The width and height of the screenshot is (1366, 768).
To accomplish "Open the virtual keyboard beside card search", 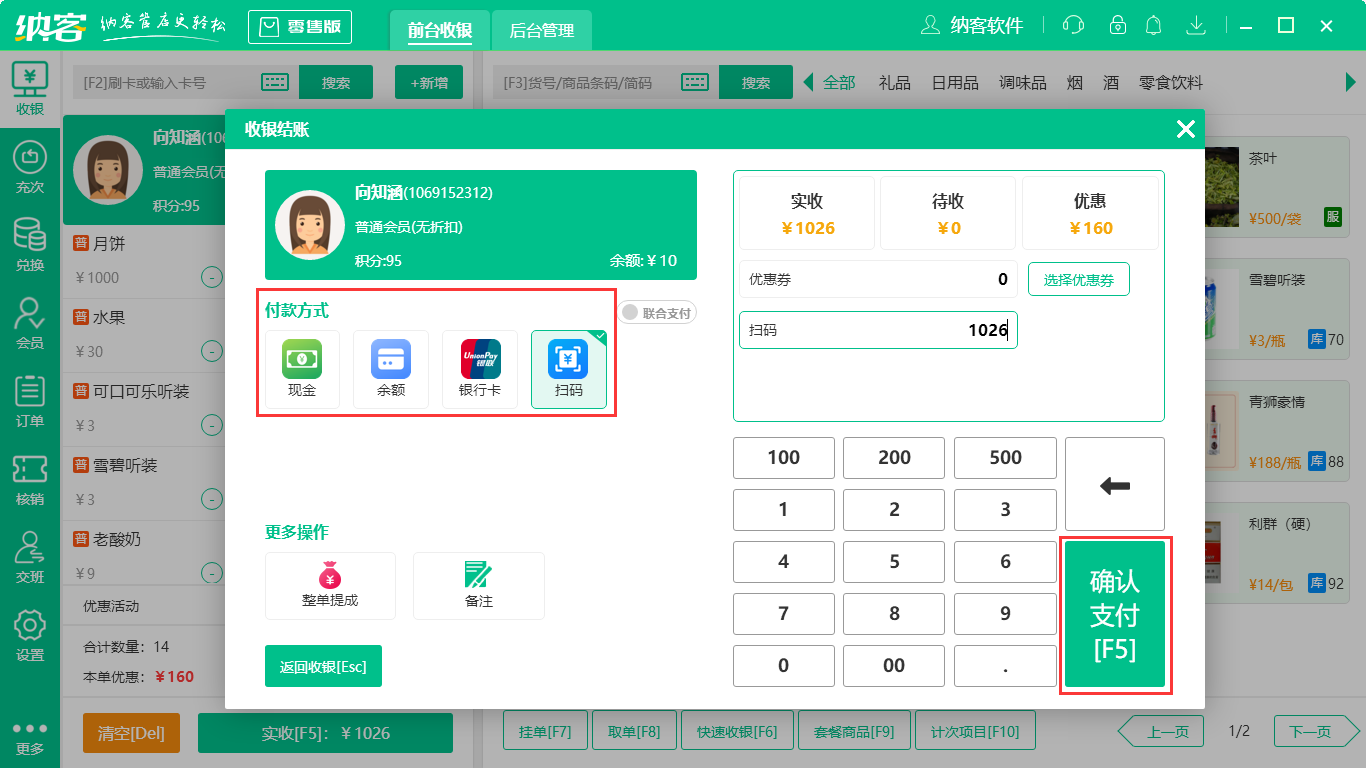I will pyautogui.click(x=275, y=82).
